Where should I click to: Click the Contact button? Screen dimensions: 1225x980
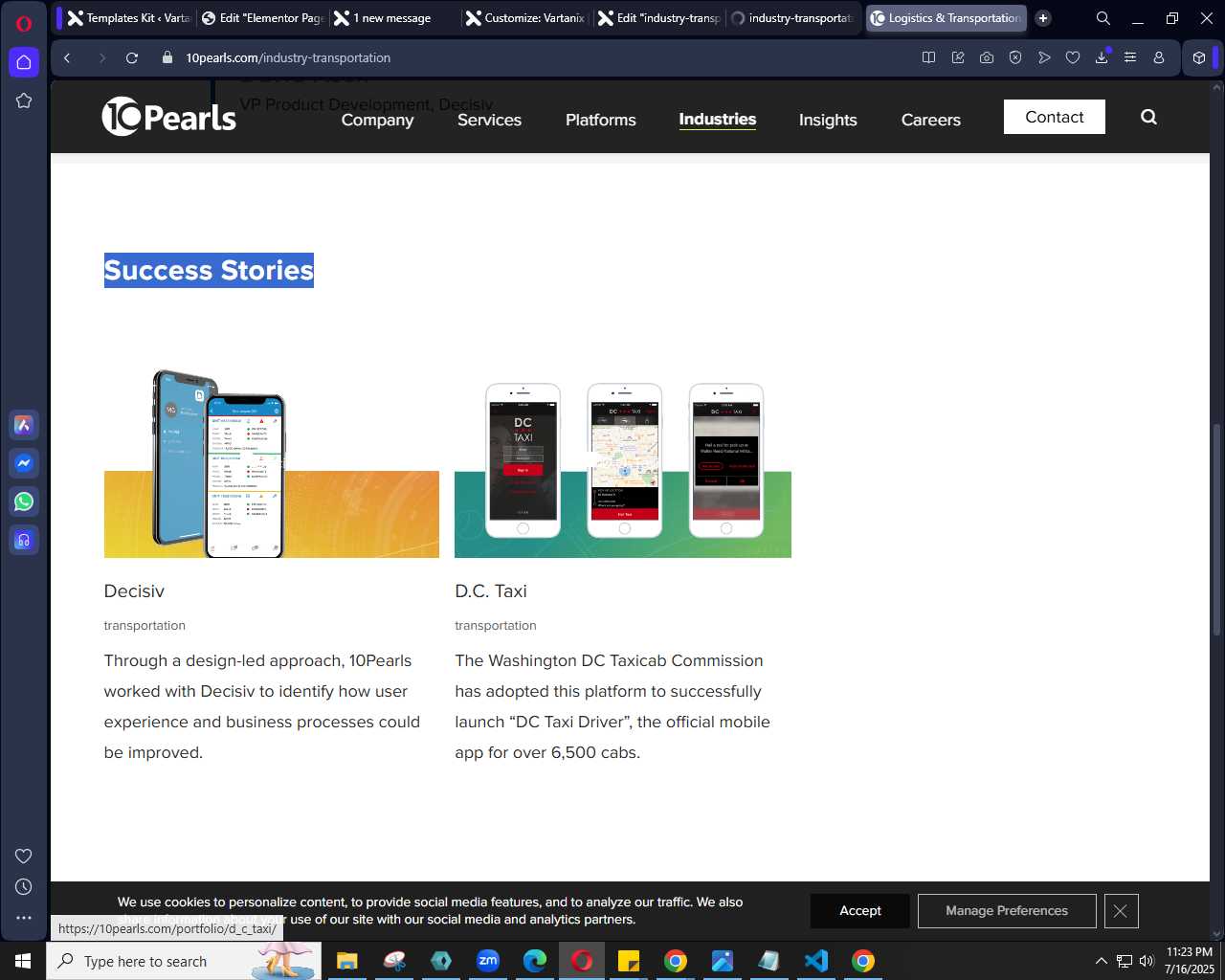tap(1055, 117)
